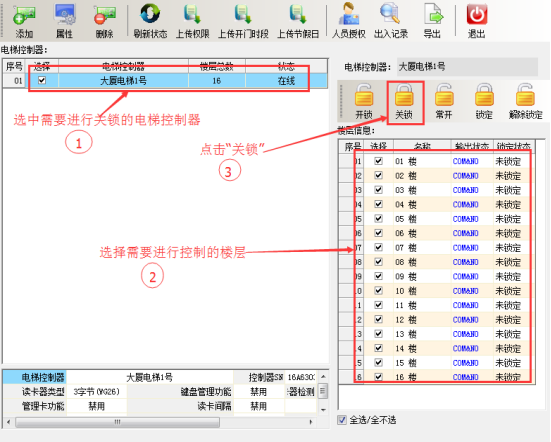551x442 pixels.
Task: Click the 键盘管理功能 label in details
Action: pos(206,391)
